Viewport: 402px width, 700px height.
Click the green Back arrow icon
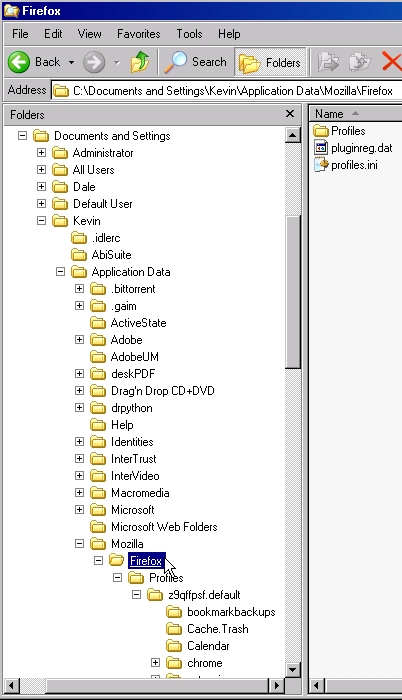coord(19,62)
